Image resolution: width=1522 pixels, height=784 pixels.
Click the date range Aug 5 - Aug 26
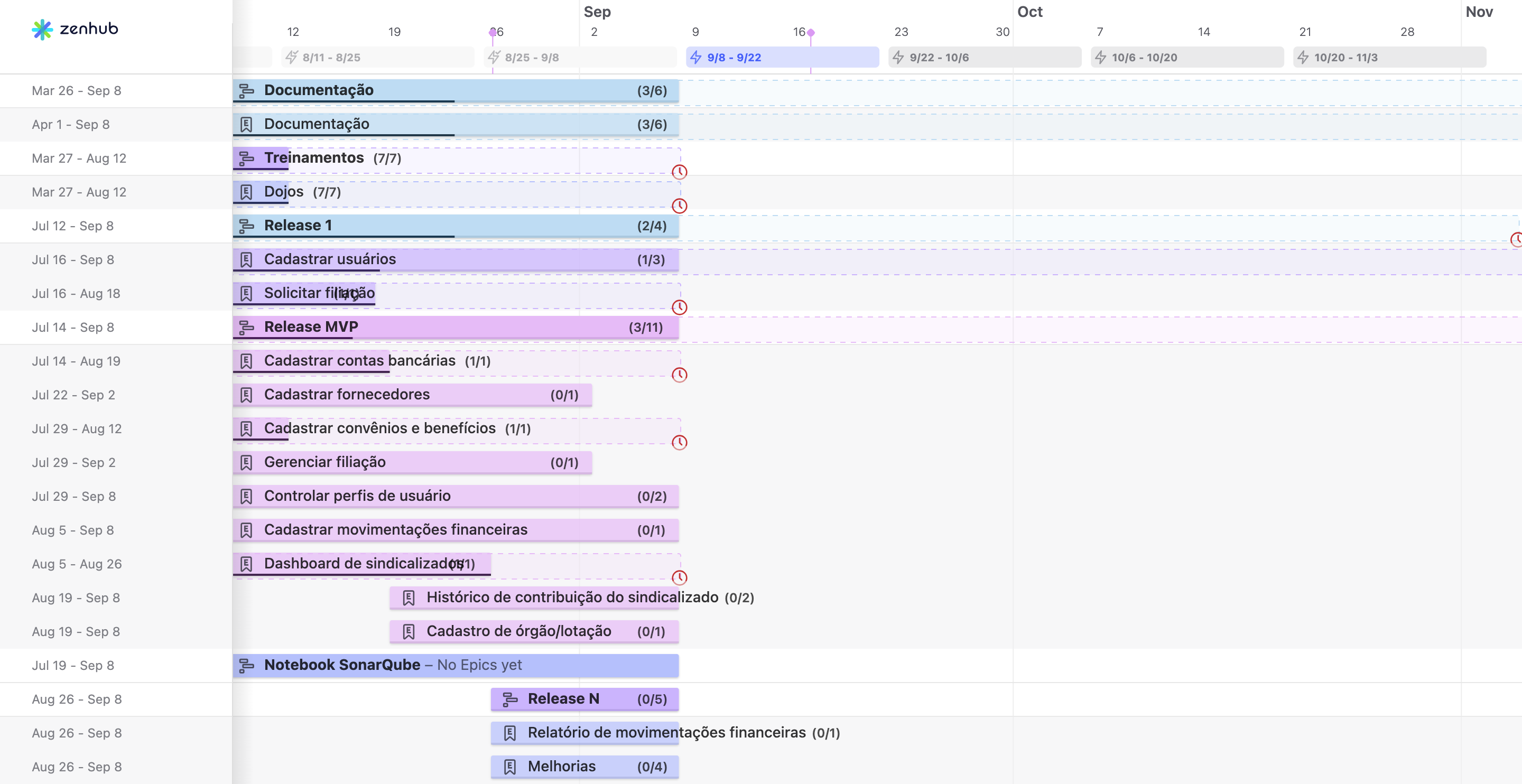click(x=77, y=564)
